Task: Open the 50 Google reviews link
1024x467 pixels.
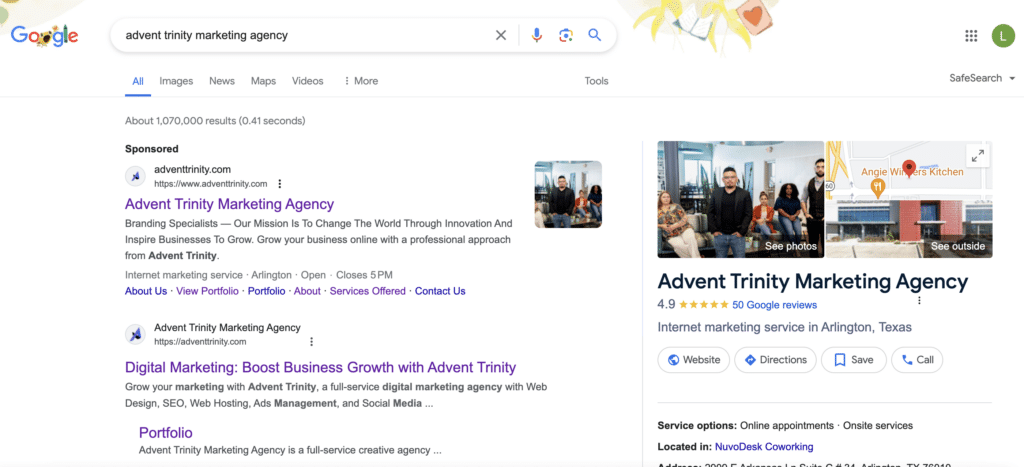Action: point(775,305)
